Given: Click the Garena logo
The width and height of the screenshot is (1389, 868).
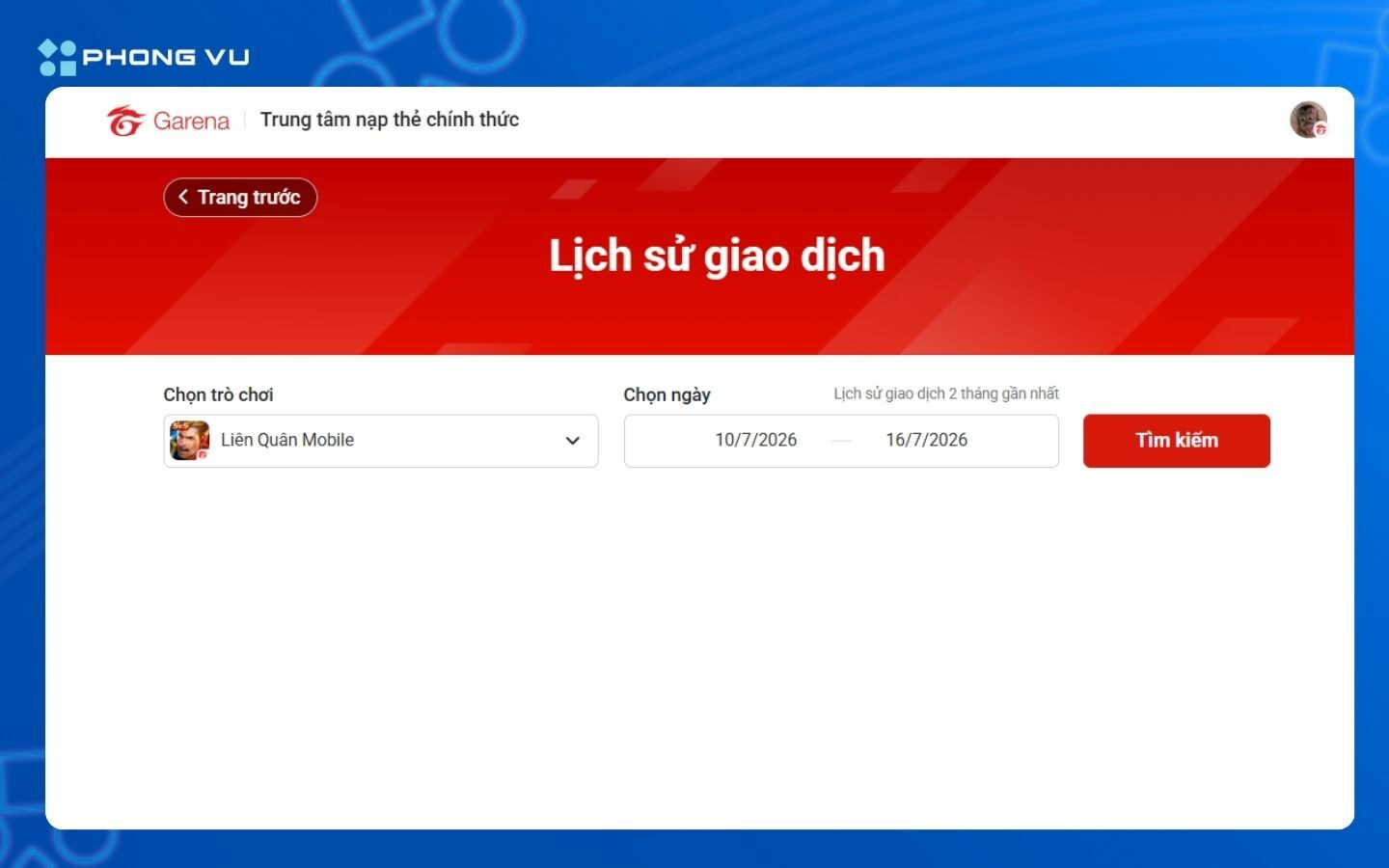Looking at the screenshot, I should point(168,121).
